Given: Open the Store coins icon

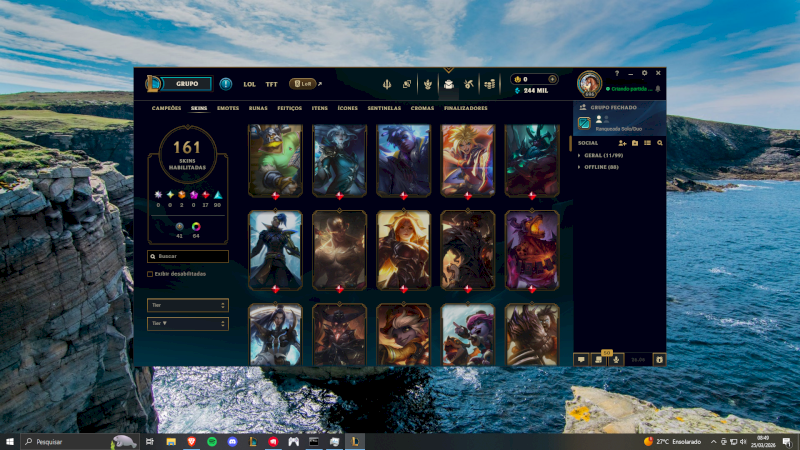Looking at the screenshot, I should [490, 84].
